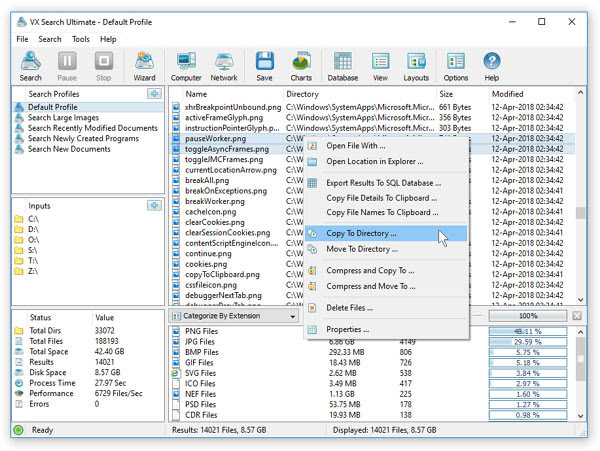Select Open File With context entry
The image size is (600, 451).
click(386, 146)
